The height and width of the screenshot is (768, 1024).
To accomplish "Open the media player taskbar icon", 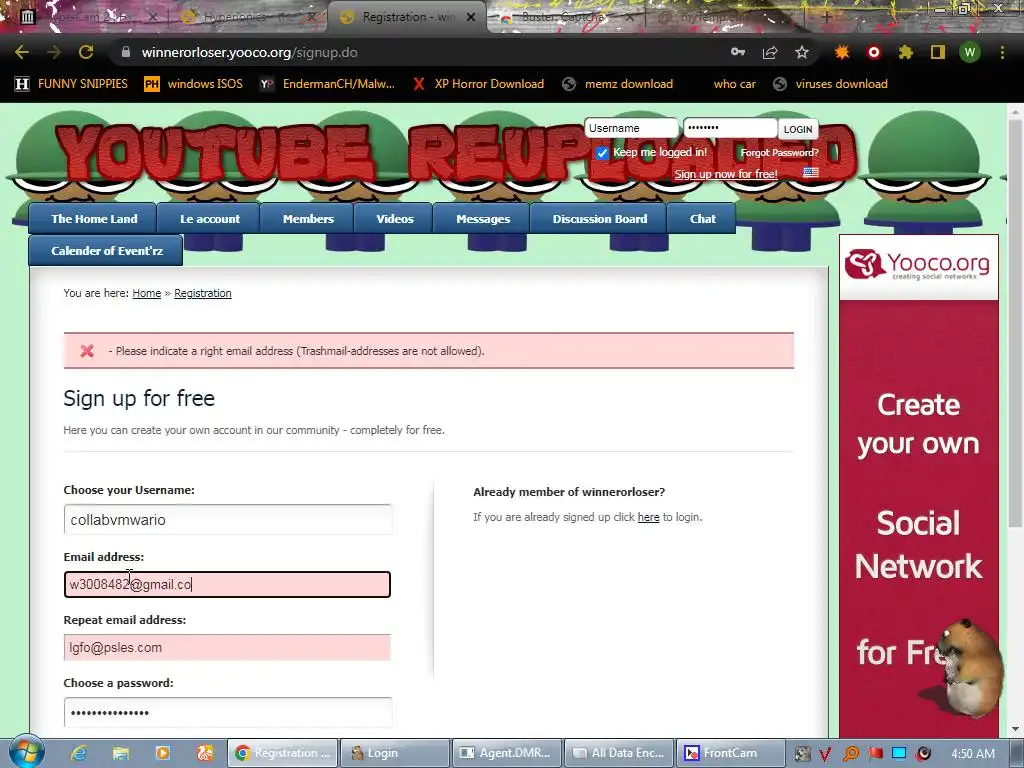I will coord(163,753).
